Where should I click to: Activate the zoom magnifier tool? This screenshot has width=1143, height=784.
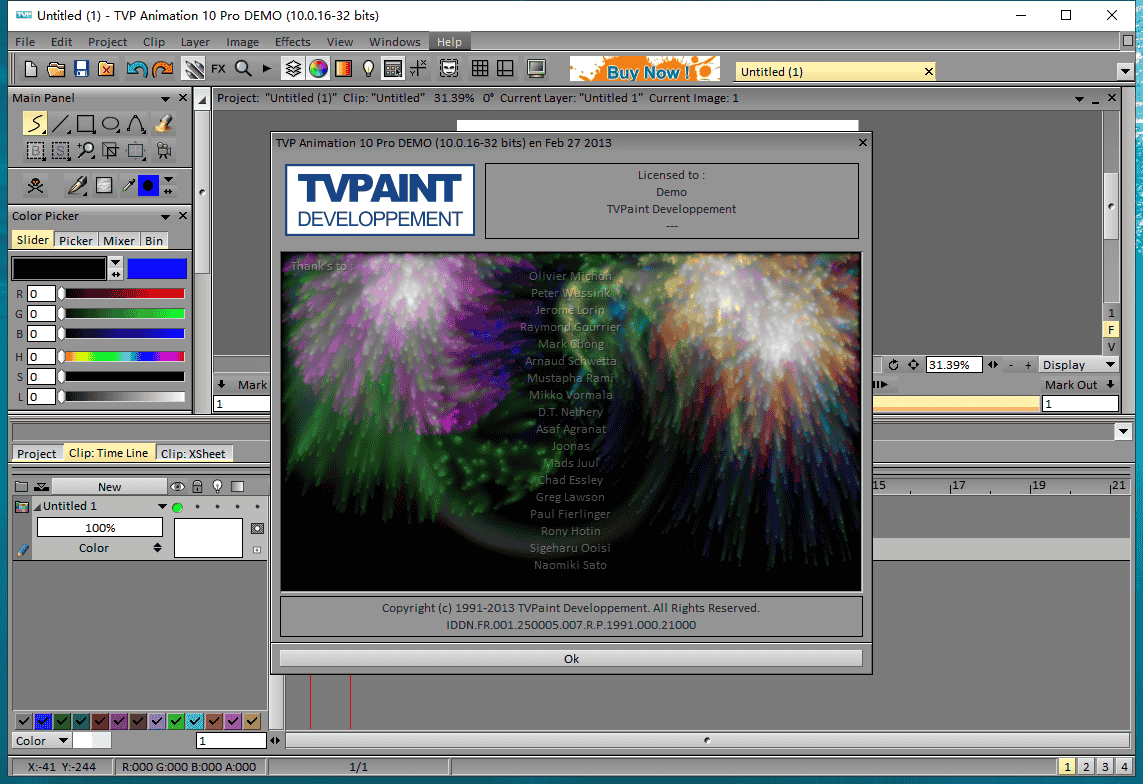[x=84, y=150]
